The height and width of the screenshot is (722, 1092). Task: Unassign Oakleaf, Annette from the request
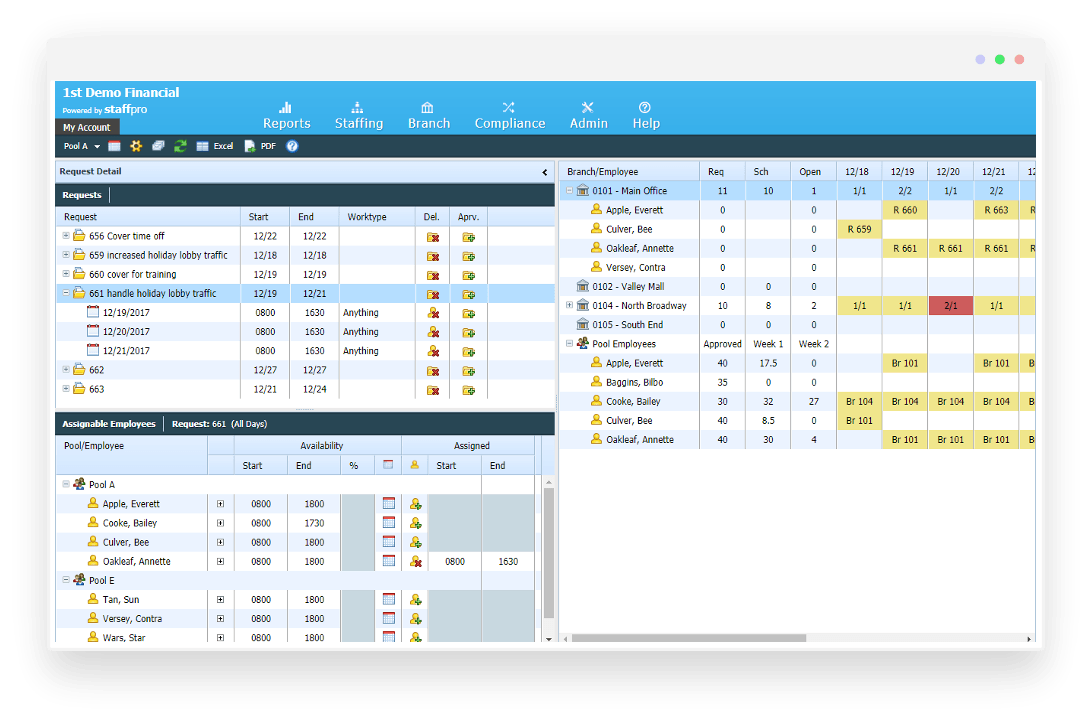coord(416,561)
